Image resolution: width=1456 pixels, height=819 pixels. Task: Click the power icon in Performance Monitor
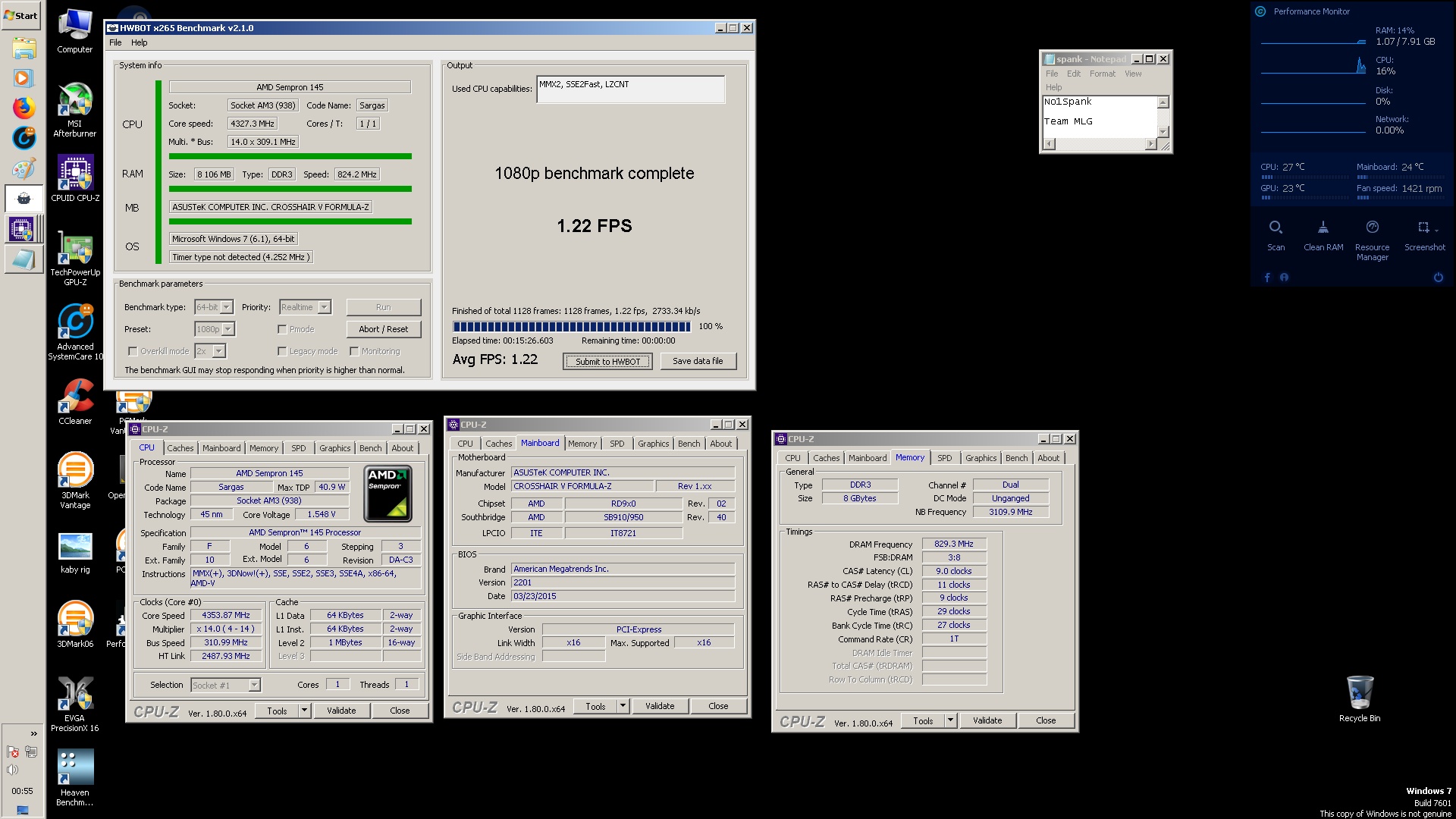pyautogui.click(x=1438, y=278)
